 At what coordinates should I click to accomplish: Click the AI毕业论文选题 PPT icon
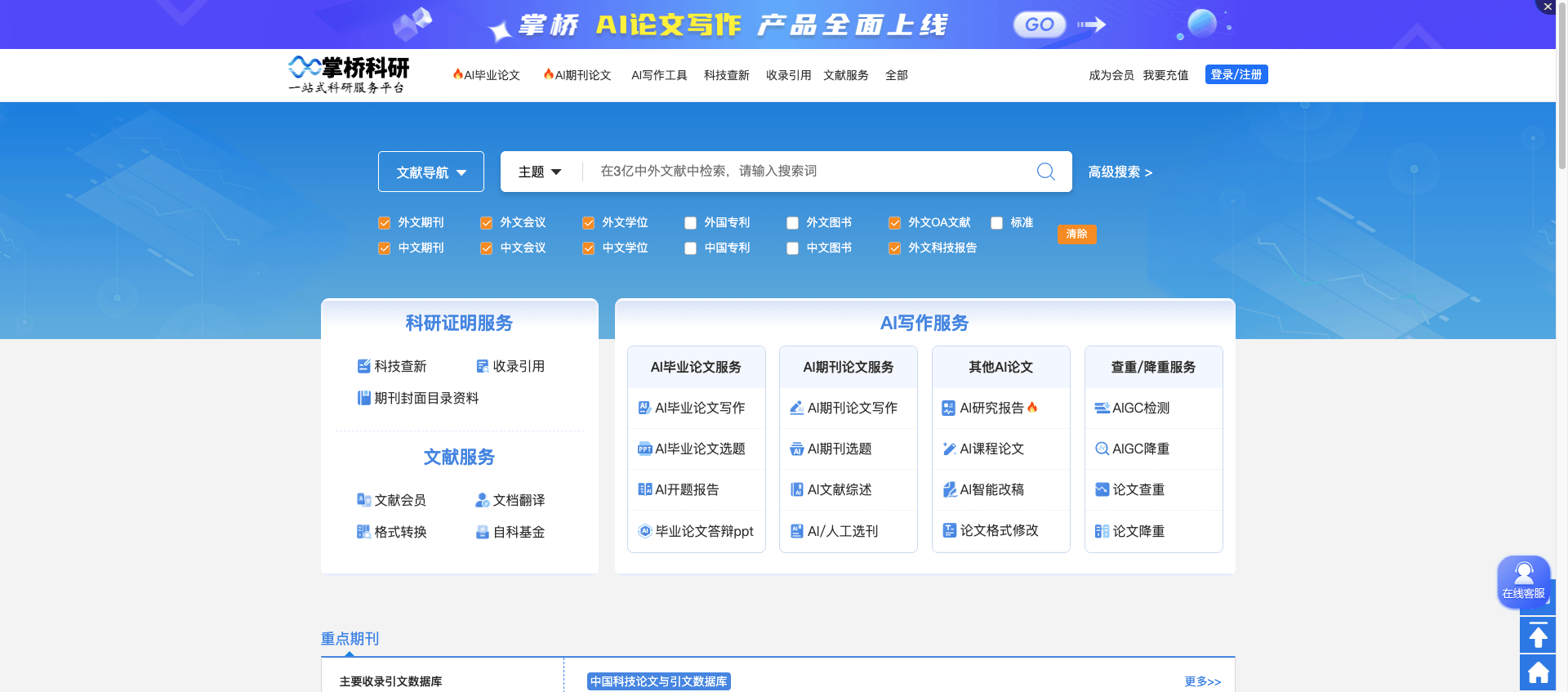pyautogui.click(x=644, y=449)
